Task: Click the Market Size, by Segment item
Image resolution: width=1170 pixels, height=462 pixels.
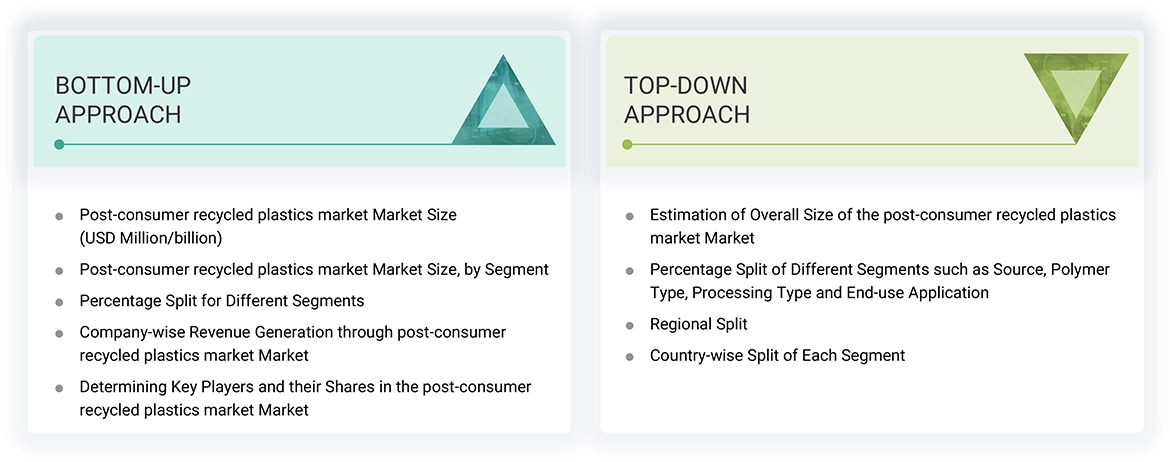Action: (x=314, y=270)
